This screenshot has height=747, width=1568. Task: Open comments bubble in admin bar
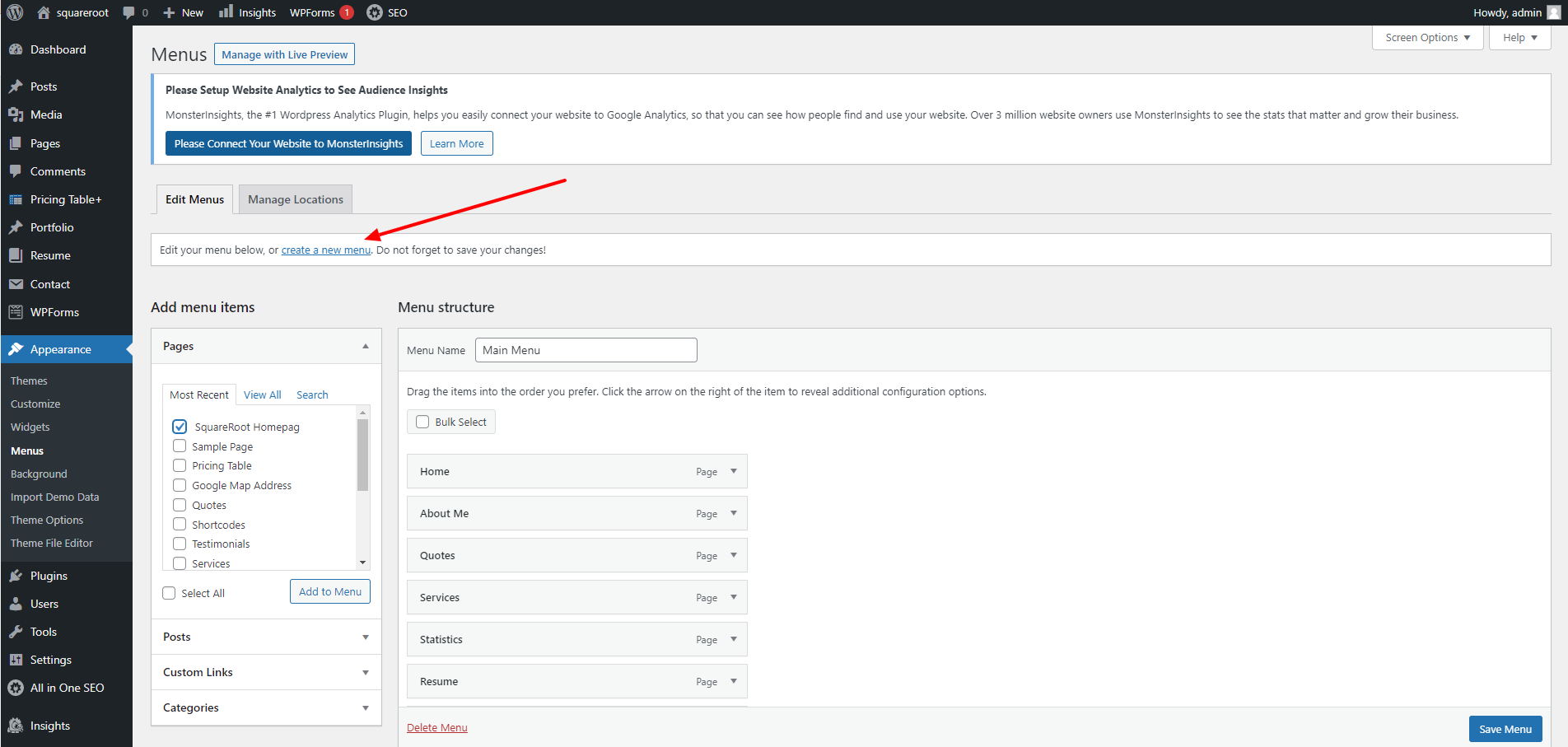128,12
